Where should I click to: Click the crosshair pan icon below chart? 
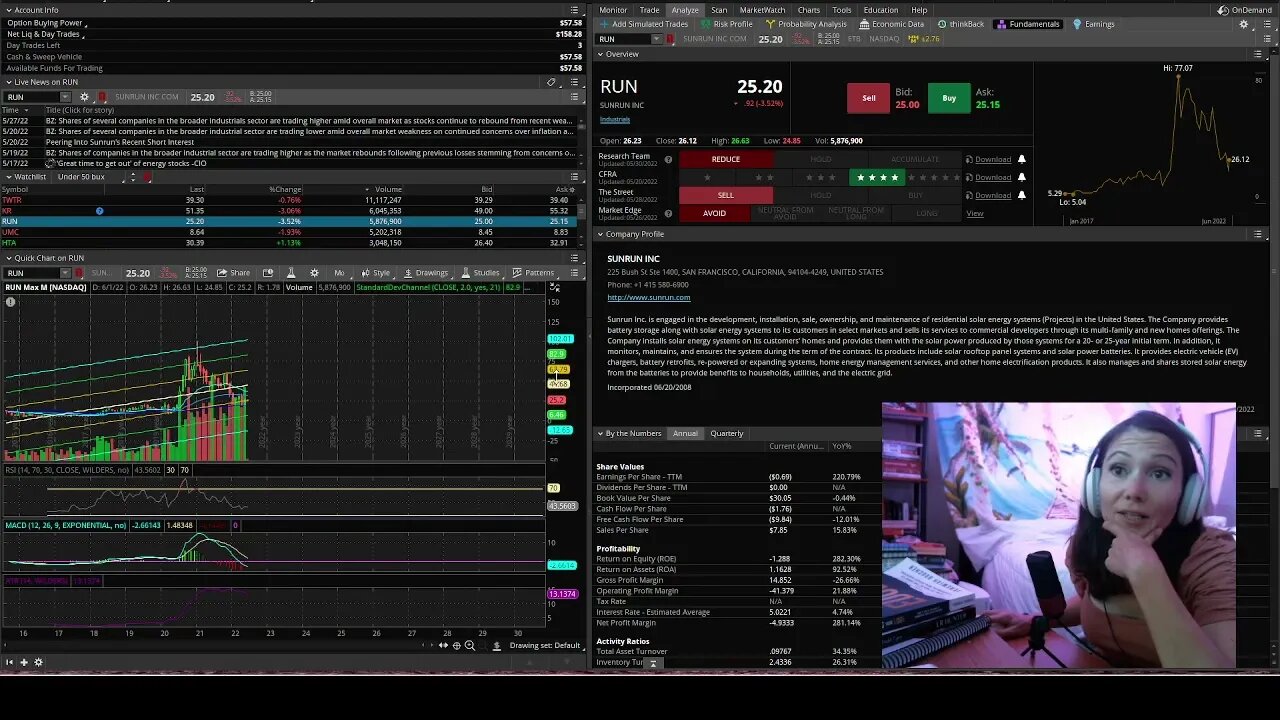tap(456, 646)
